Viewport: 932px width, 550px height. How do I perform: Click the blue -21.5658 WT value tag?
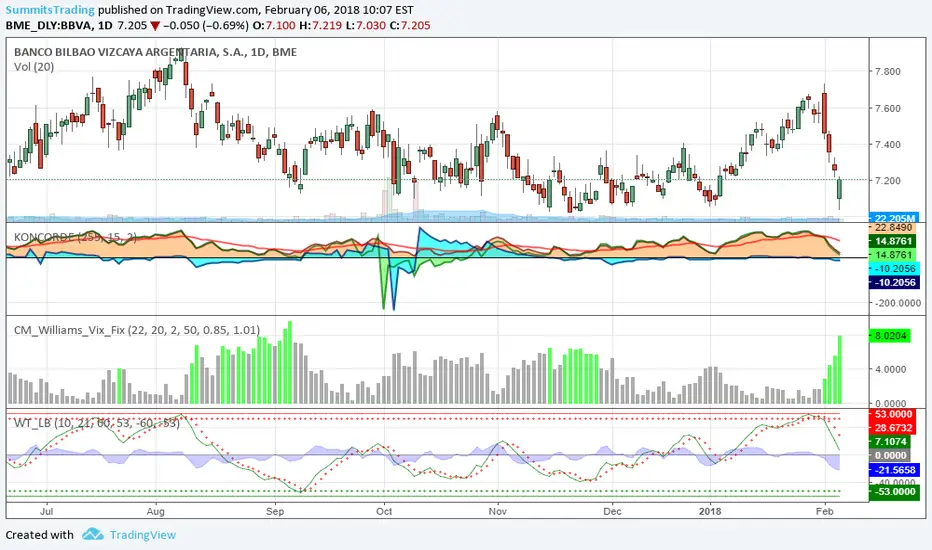[893, 470]
